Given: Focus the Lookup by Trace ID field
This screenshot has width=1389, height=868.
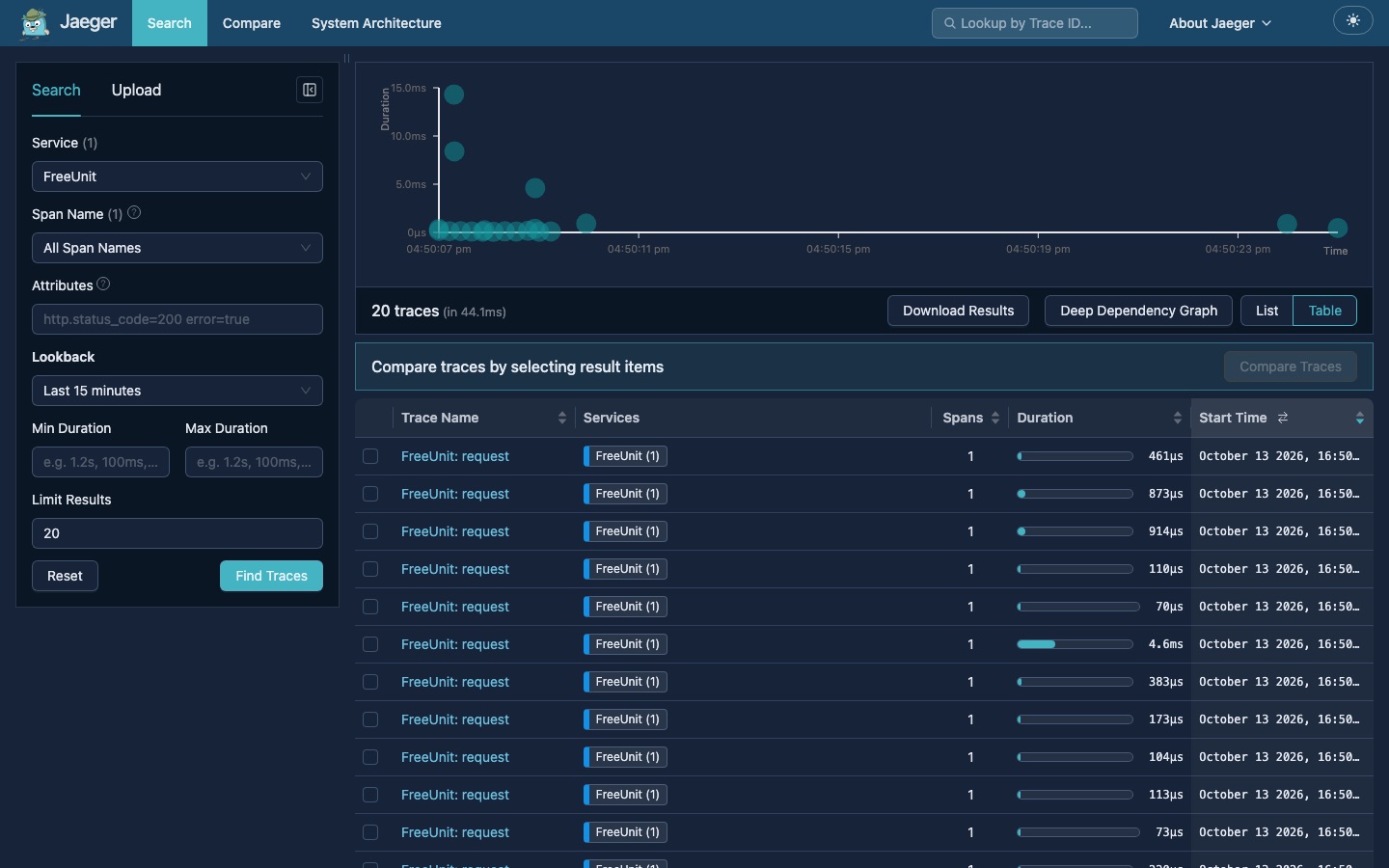Looking at the screenshot, I should (x=1035, y=23).
